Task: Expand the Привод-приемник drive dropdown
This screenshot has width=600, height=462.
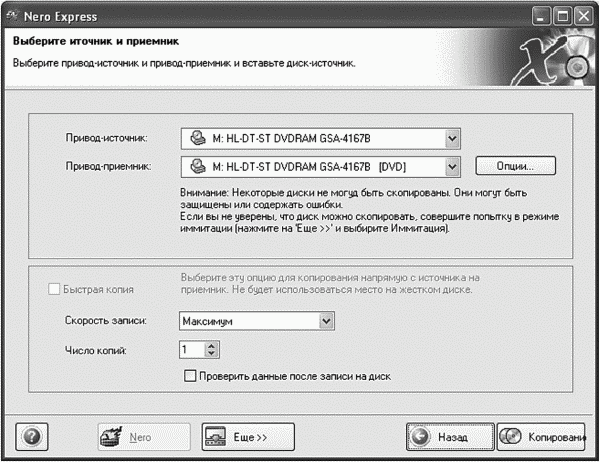Action: coord(452,167)
